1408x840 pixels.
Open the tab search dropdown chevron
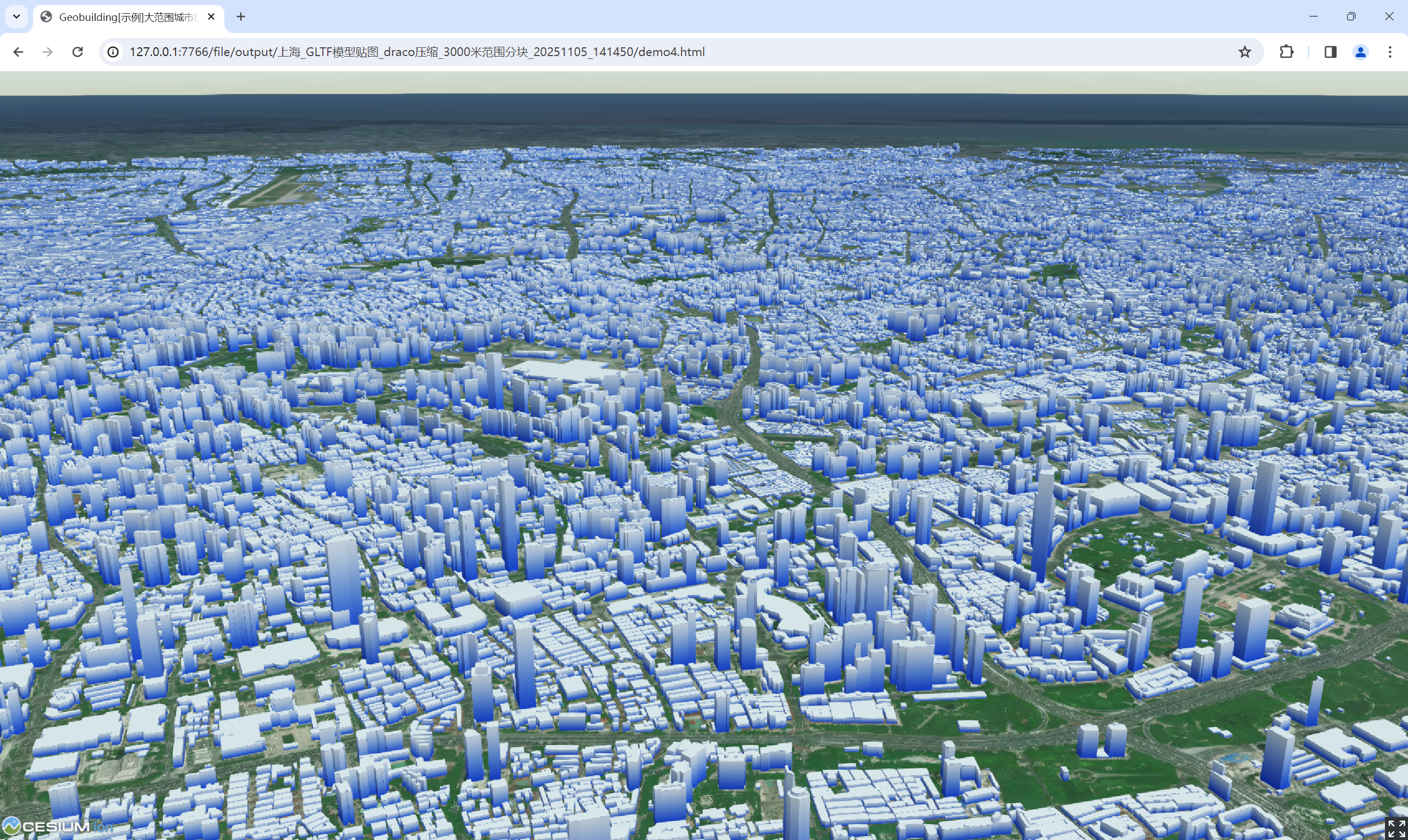16,16
